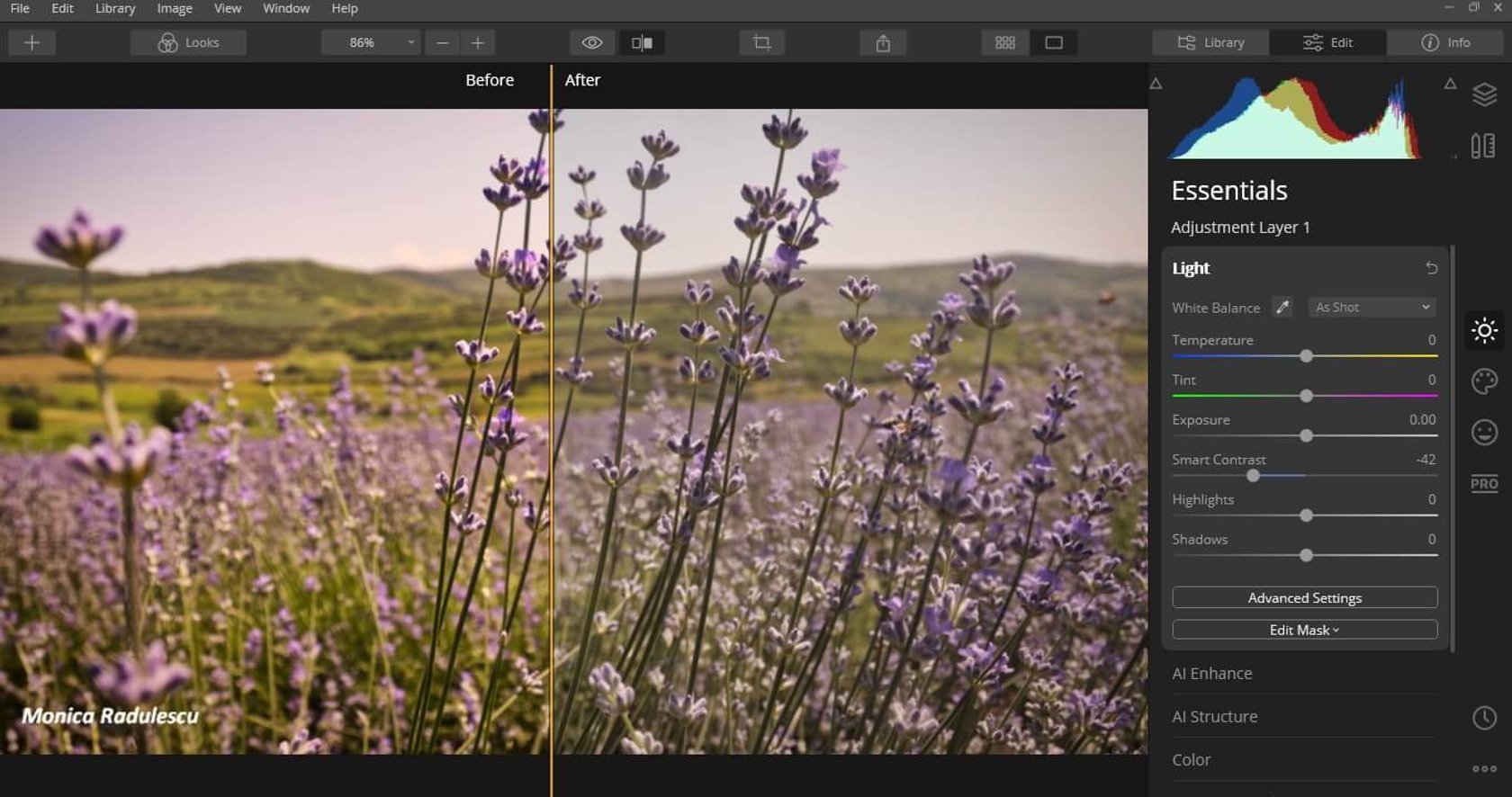Open the Window menu
The width and height of the screenshot is (1512, 797).
click(286, 8)
